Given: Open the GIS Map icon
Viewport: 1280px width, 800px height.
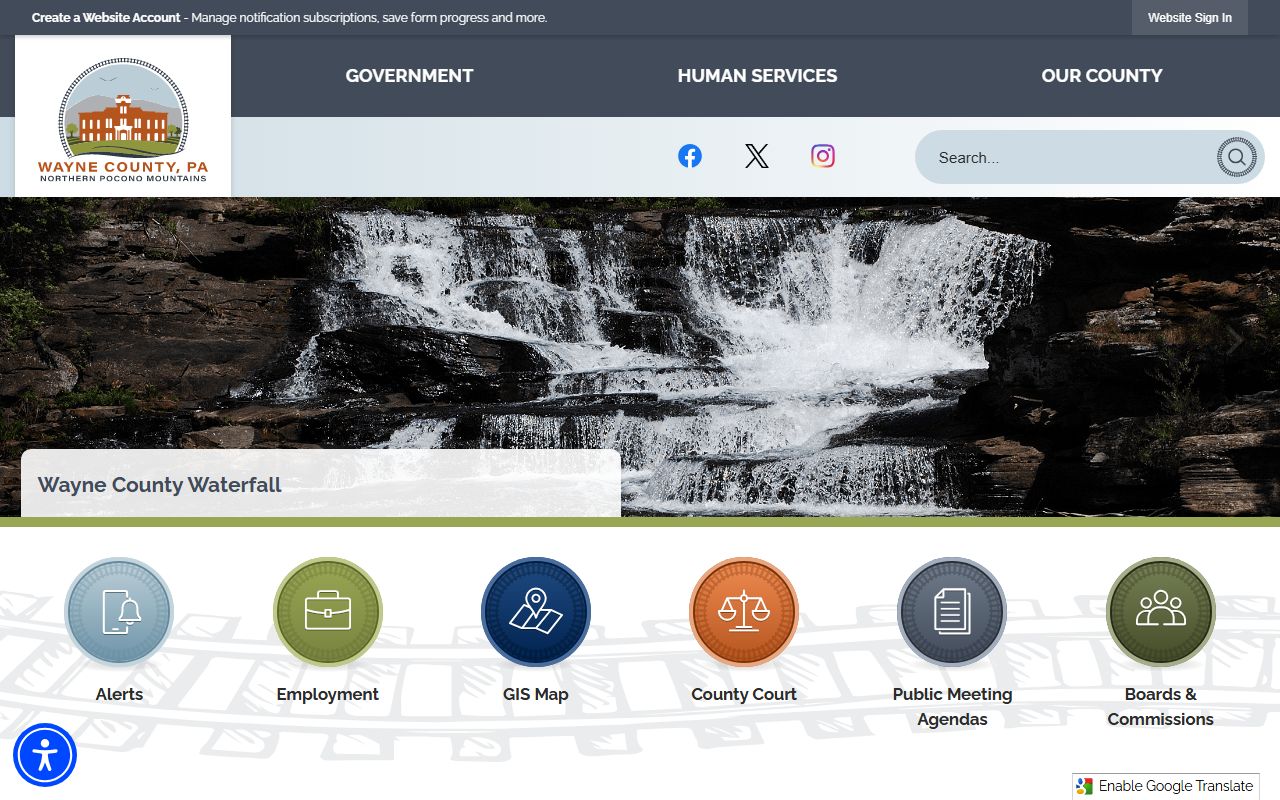Looking at the screenshot, I should (536, 611).
